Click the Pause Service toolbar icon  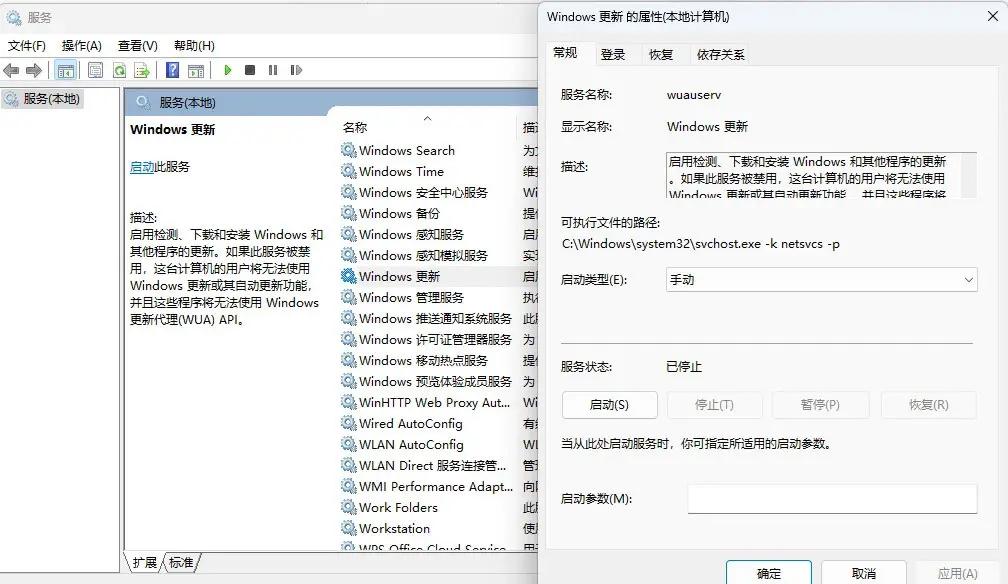click(273, 70)
